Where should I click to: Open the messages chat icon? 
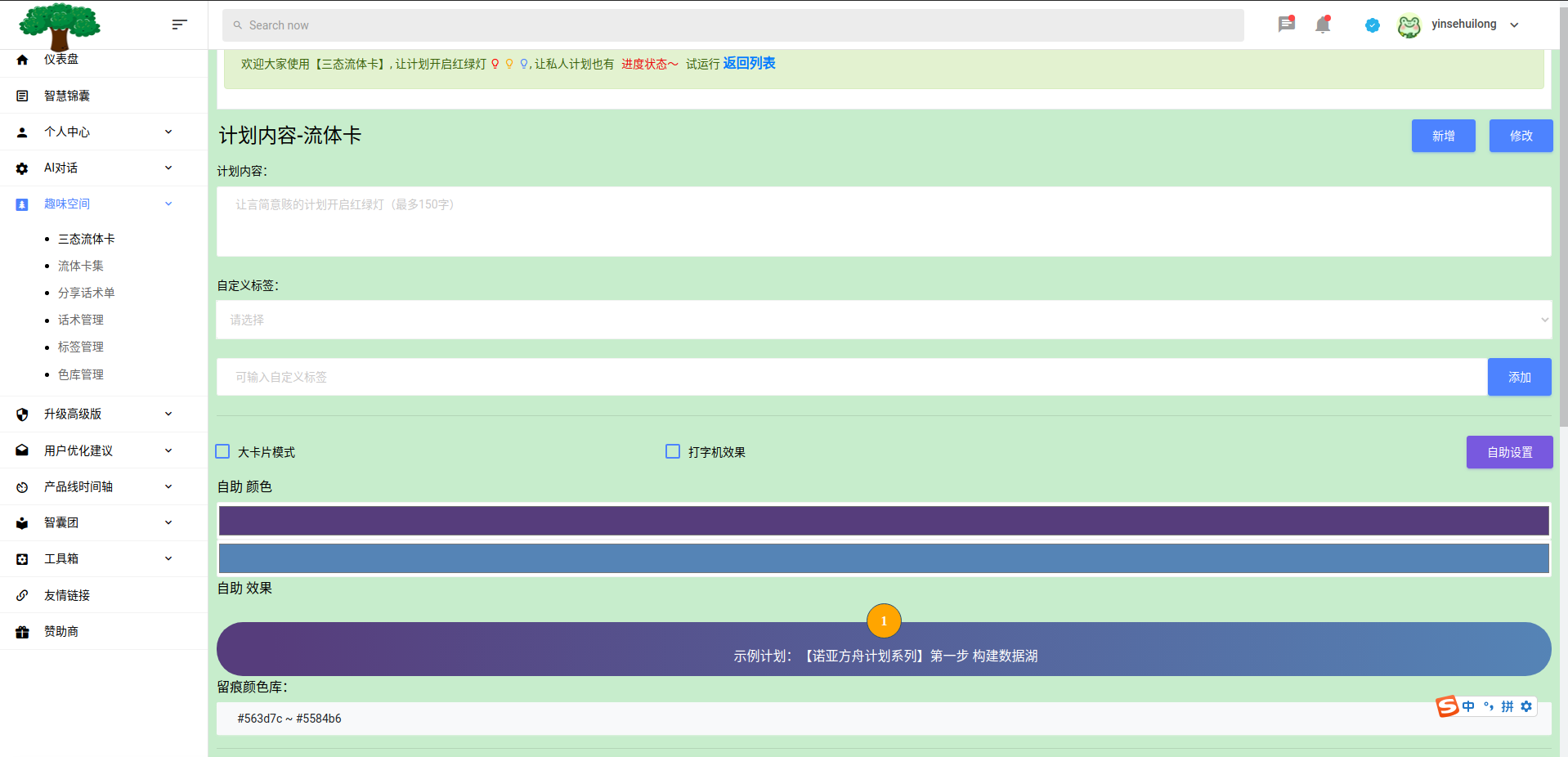(1286, 25)
